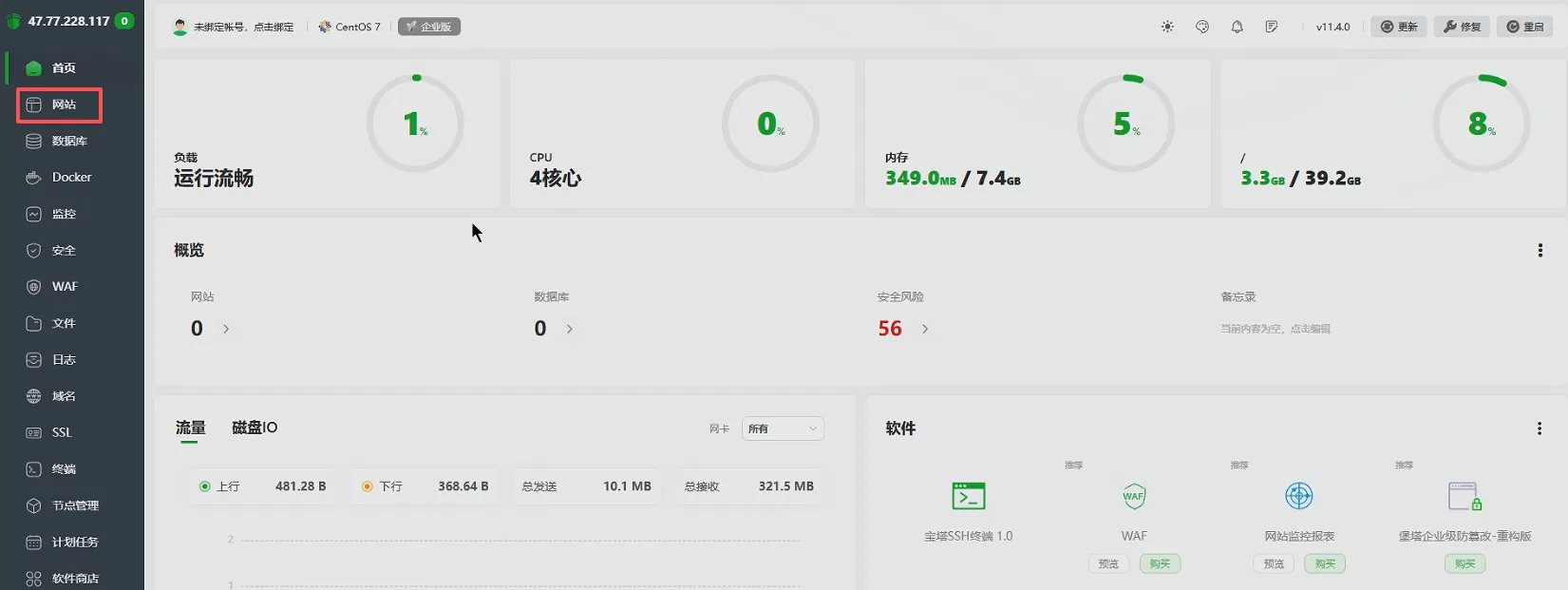1568x590 pixels.
Task: Click the notification bell icon
Action: click(1237, 27)
